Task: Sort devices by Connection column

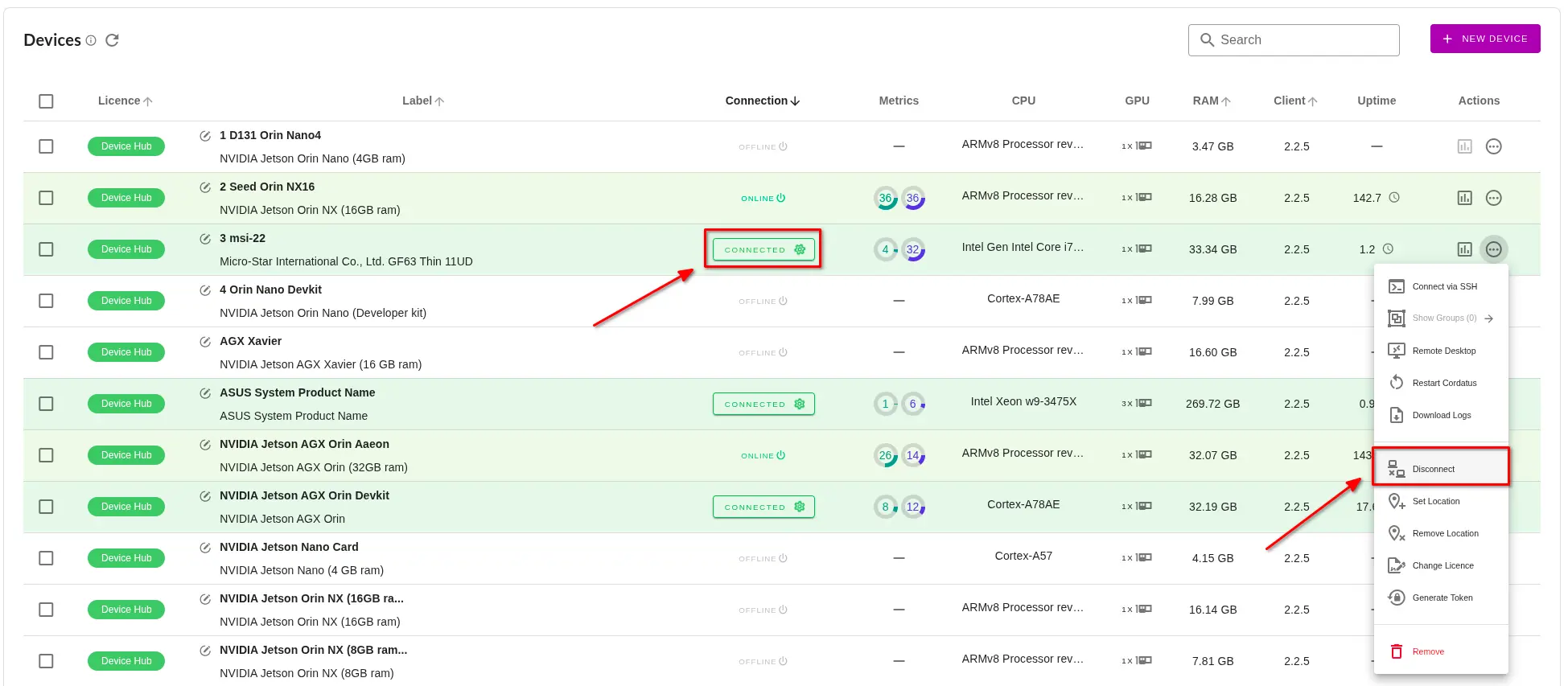Action: 762,101
